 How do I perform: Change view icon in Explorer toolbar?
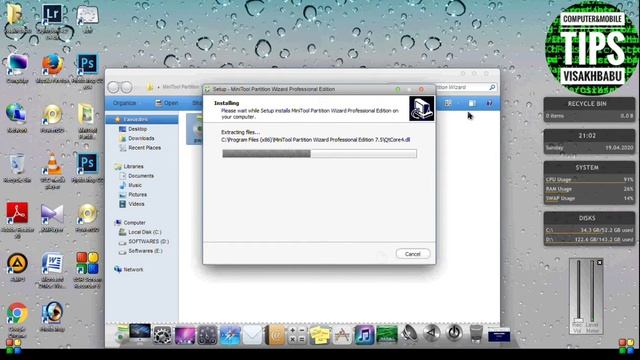pos(448,103)
